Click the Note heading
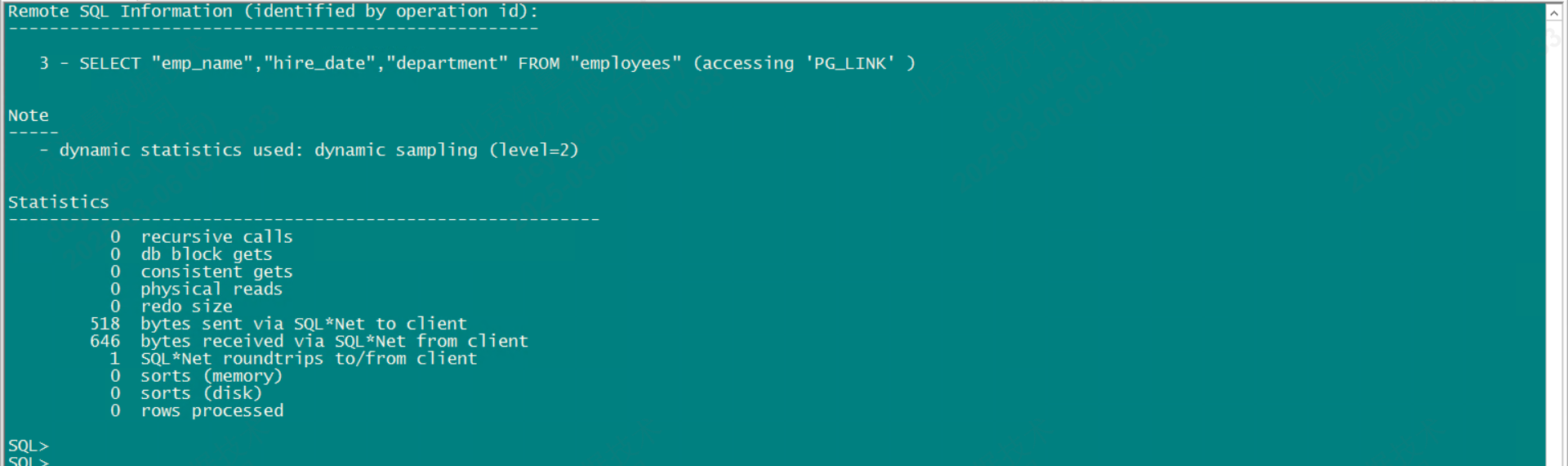This screenshot has height=466, width=1568. [28, 116]
